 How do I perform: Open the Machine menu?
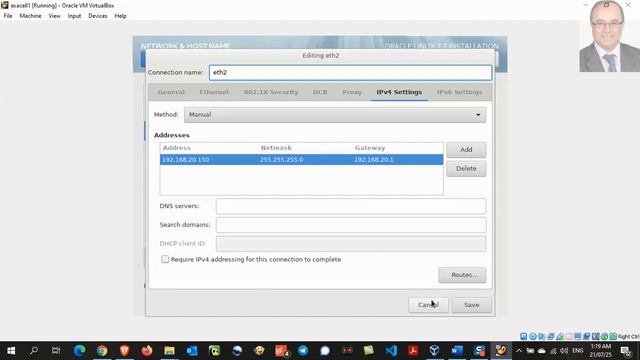coord(30,16)
